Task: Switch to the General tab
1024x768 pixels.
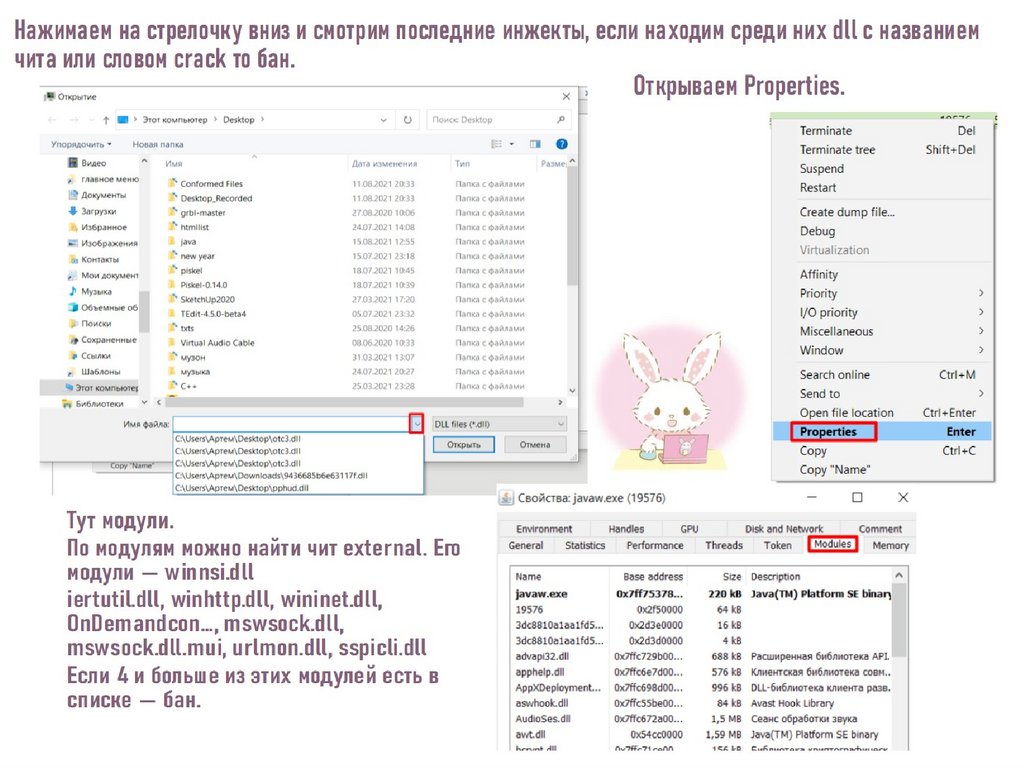Action: pos(526,545)
